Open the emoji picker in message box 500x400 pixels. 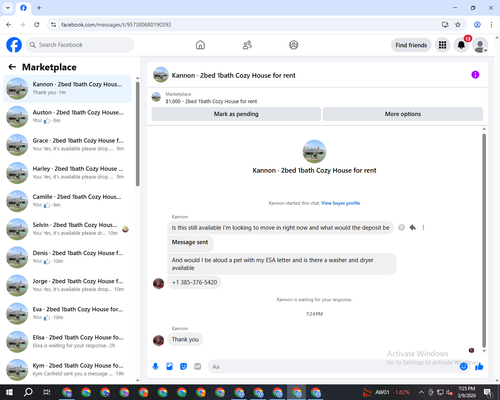463,367
